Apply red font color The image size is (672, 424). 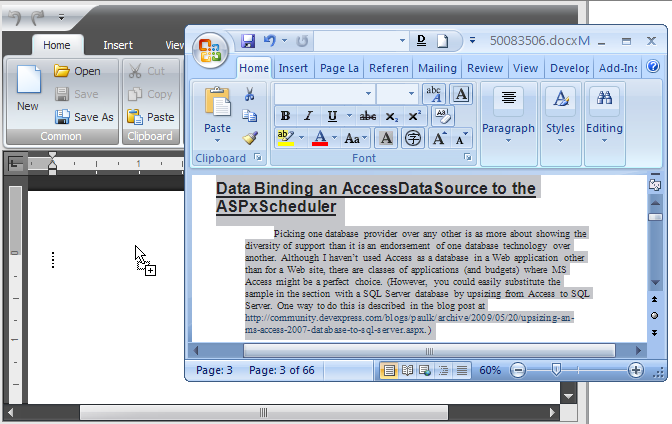pyautogui.click(x=320, y=138)
